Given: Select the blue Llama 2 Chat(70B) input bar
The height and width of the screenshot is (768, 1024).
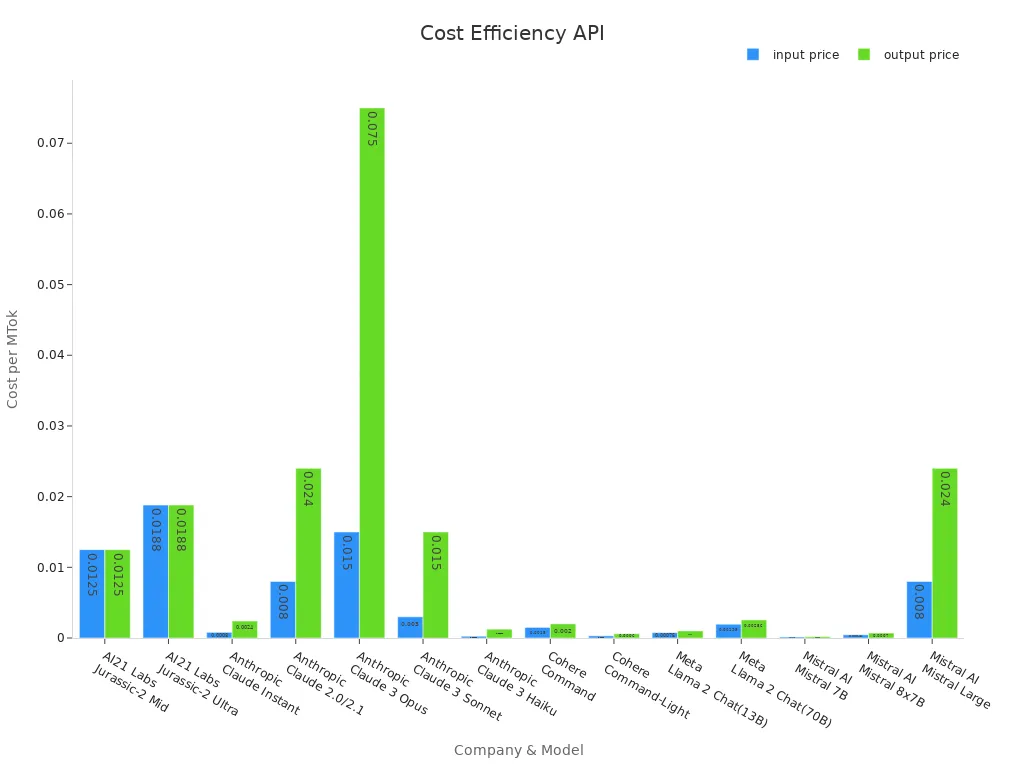Looking at the screenshot, I should [728, 631].
